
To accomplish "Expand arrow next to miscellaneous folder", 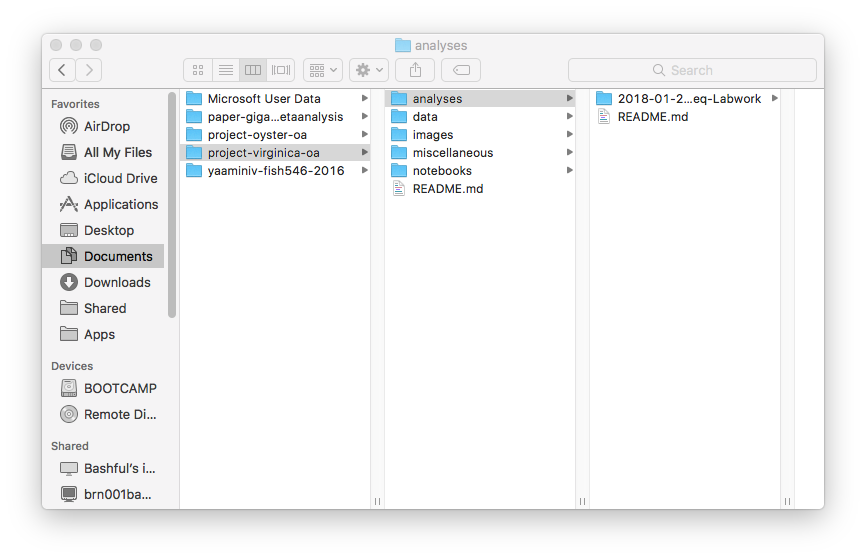I will click(569, 152).
